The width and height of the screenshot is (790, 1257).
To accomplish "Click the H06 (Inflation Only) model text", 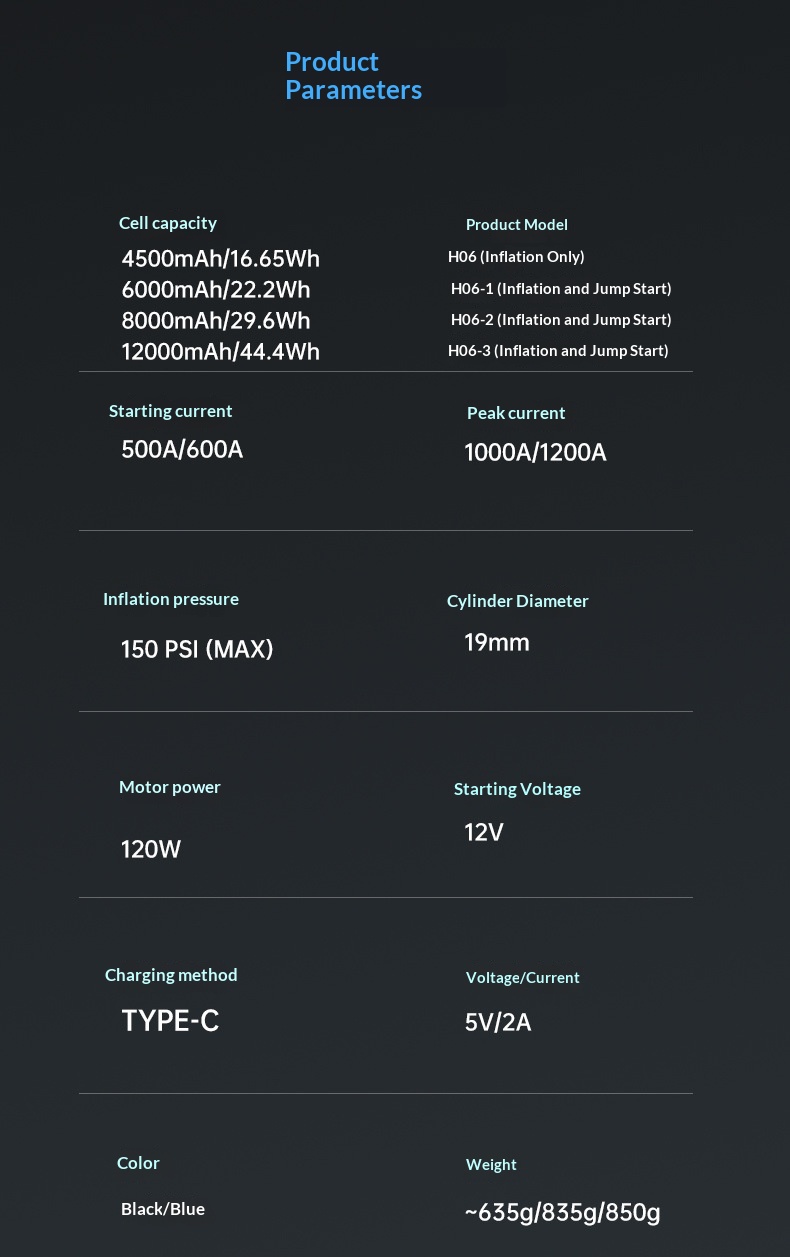I will pyautogui.click(x=516, y=257).
